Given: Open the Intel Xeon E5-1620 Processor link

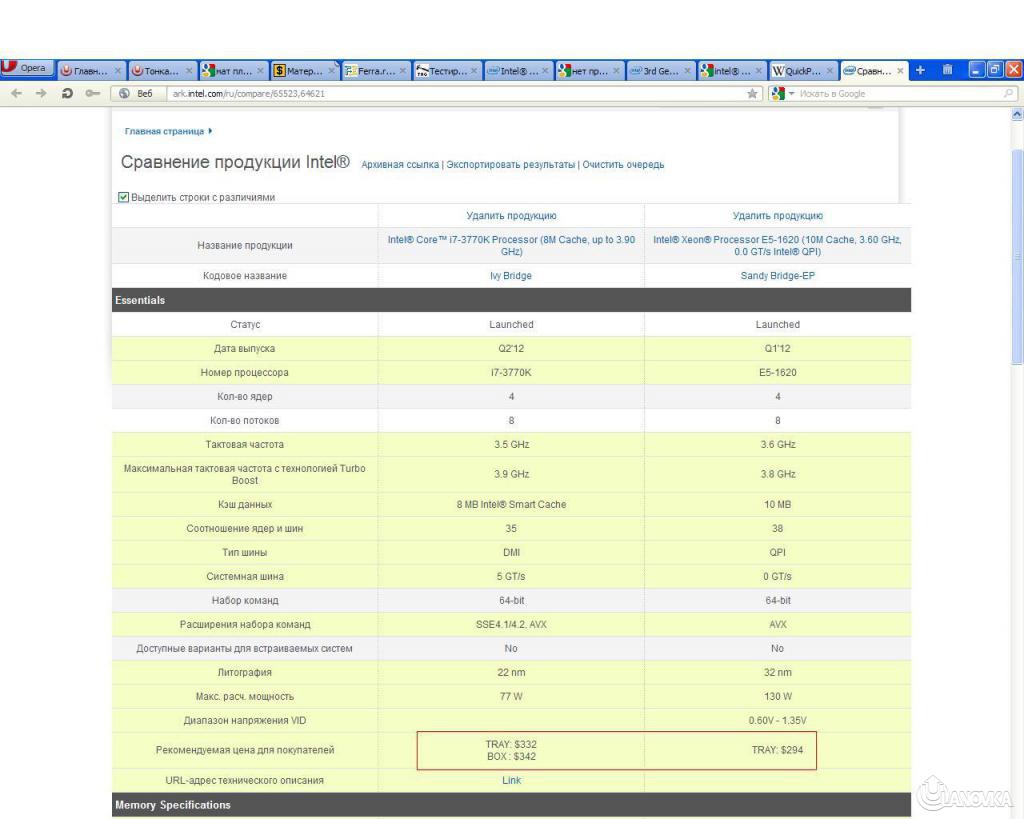Looking at the screenshot, I should pyautogui.click(x=778, y=246).
